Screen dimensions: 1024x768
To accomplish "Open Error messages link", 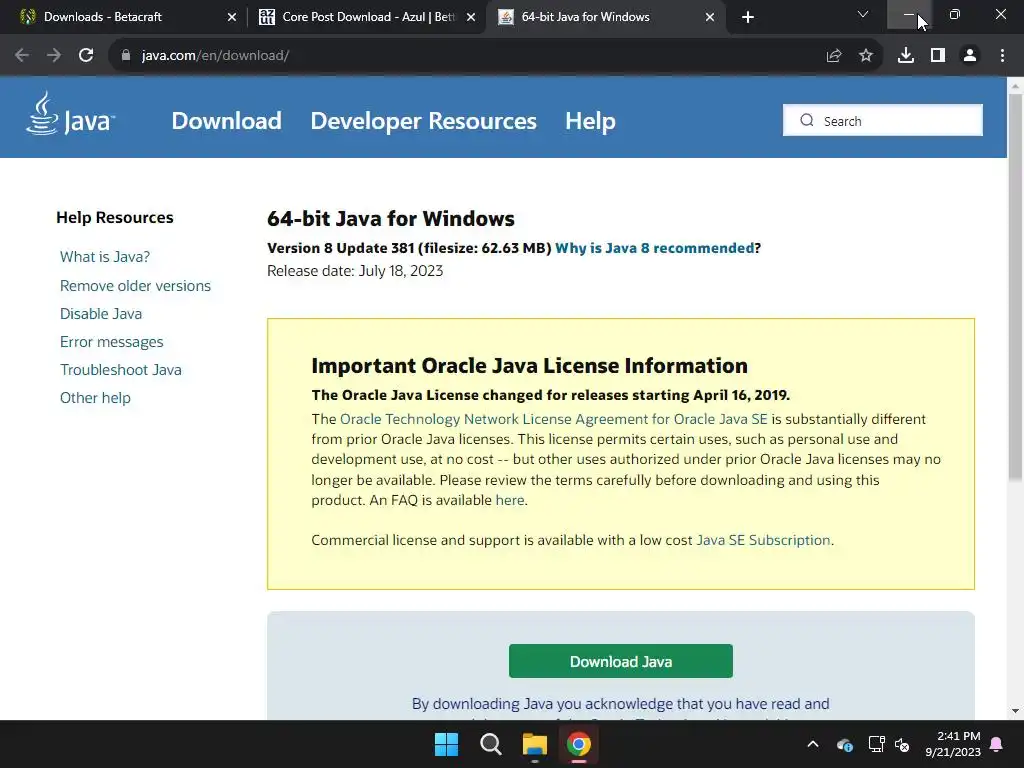I will coord(111,342).
